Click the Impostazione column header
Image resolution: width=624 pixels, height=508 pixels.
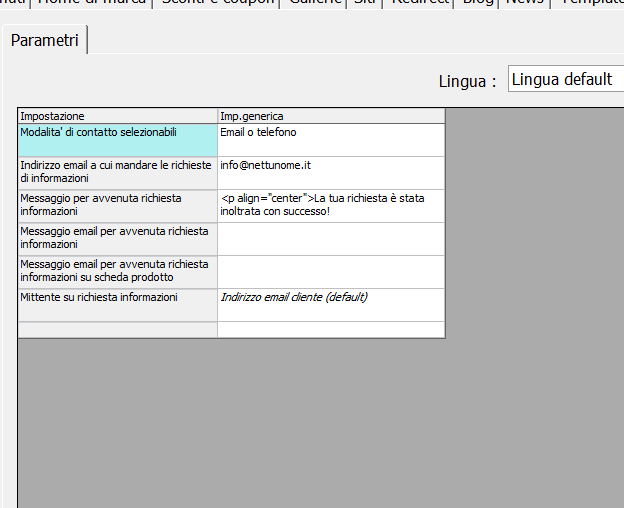click(118, 116)
